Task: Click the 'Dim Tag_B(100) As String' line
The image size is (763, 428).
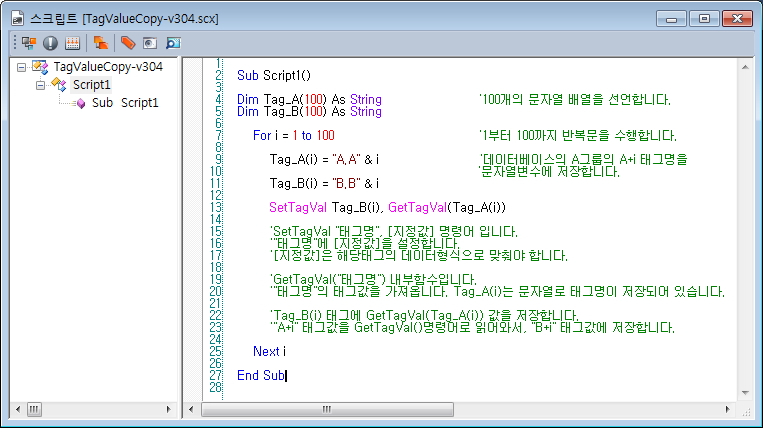Action: click(x=309, y=111)
